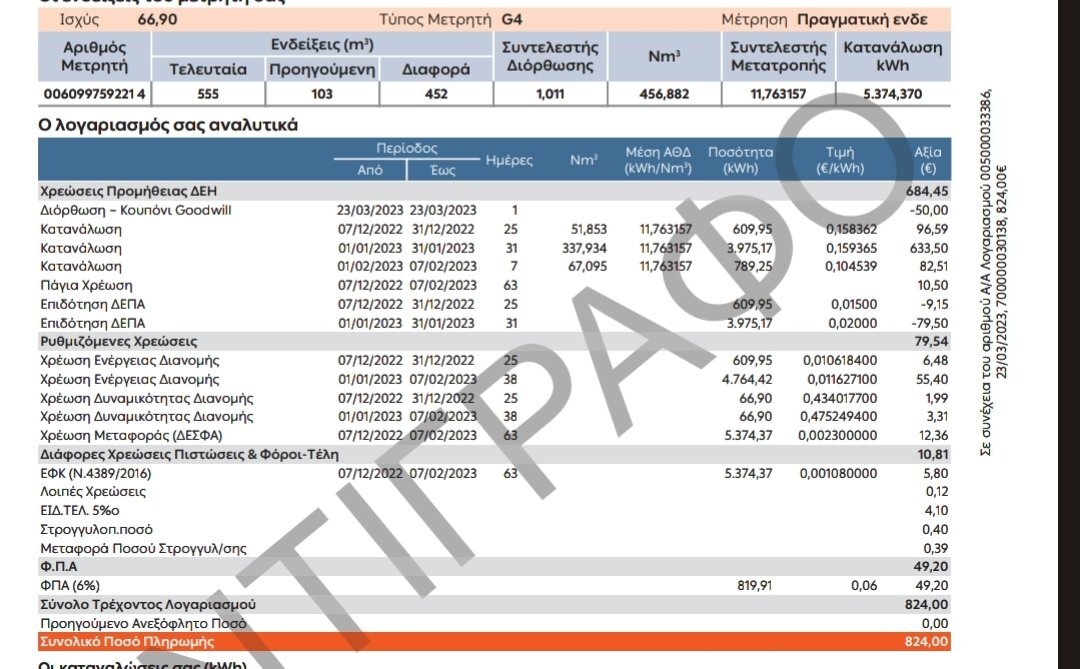Click the capacity rate 0,475249400

(x=839, y=416)
